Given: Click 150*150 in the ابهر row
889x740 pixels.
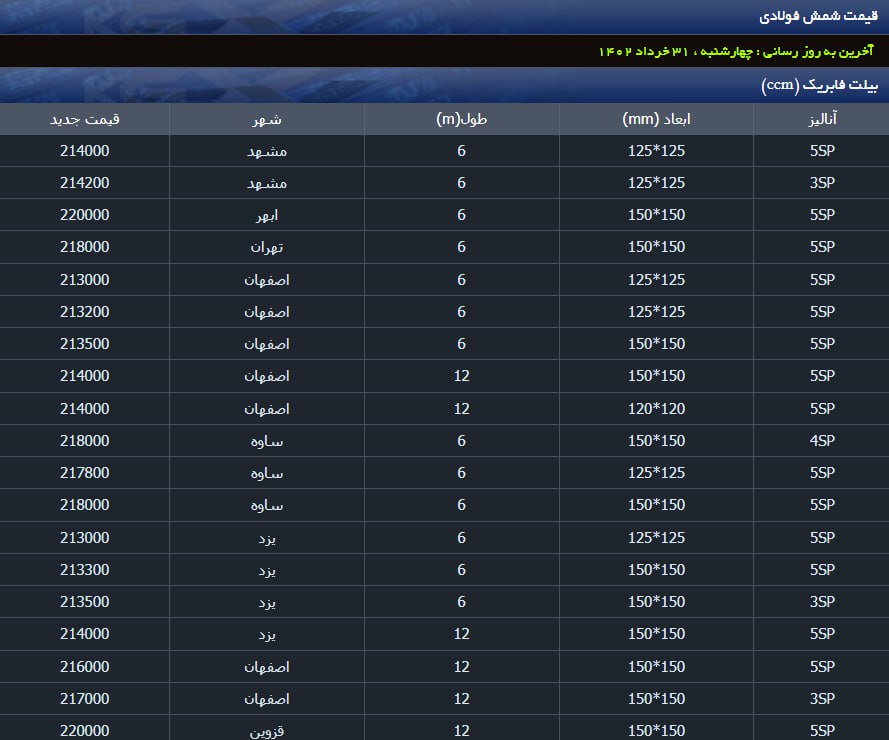Looking at the screenshot, I should (657, 215).
